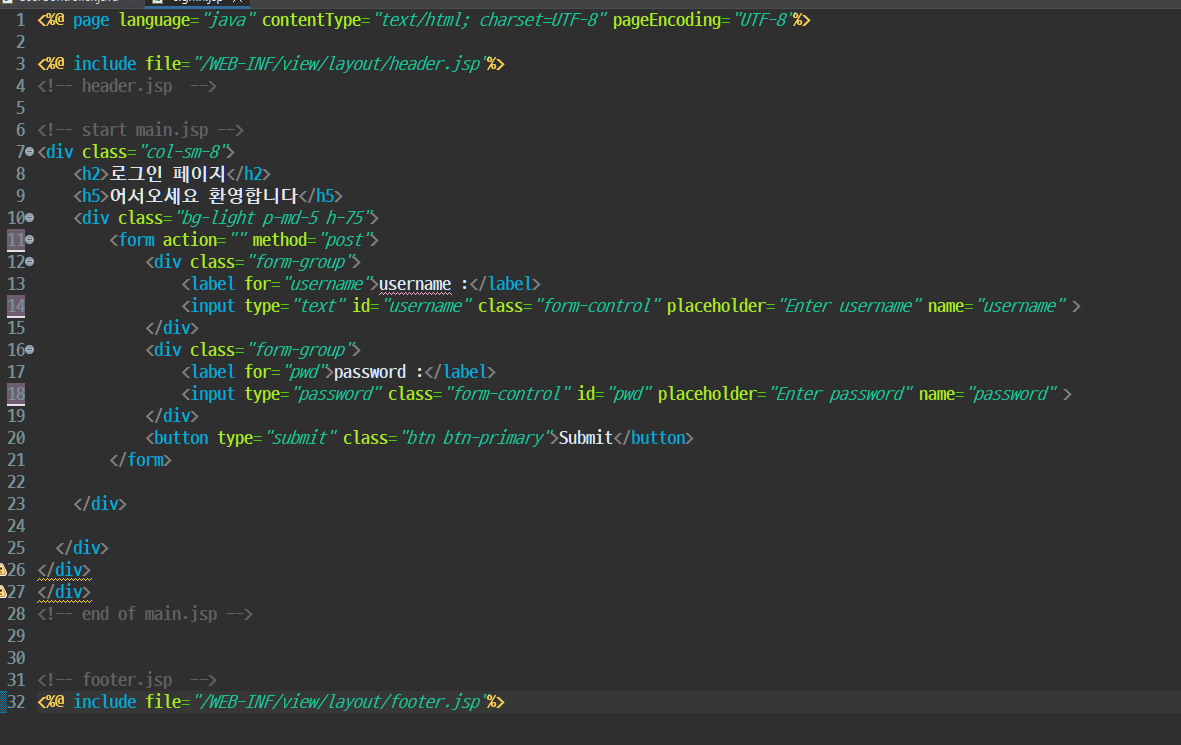Click the "bg-light p-md-5 h-75" class value
The width and height of the screenshot is (1181, 745).
pos(275,218)
